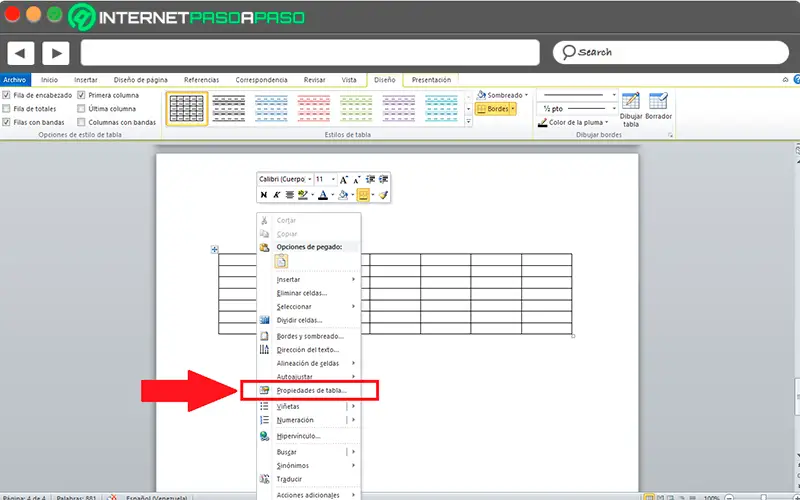
Task: Toggle bold in the mini toolbar
Action: coord(263,195)
